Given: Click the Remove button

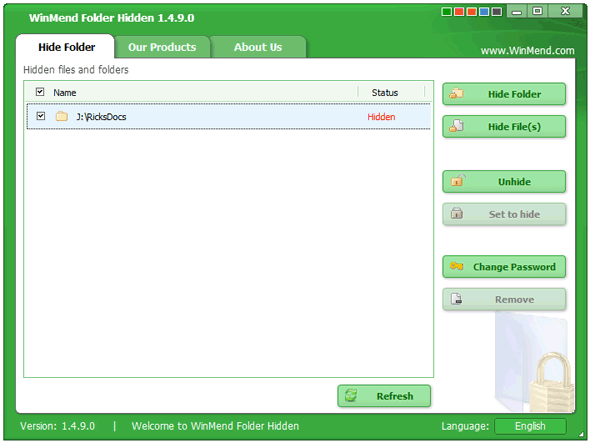Looking at the screenshot, I should click(504, 299).
